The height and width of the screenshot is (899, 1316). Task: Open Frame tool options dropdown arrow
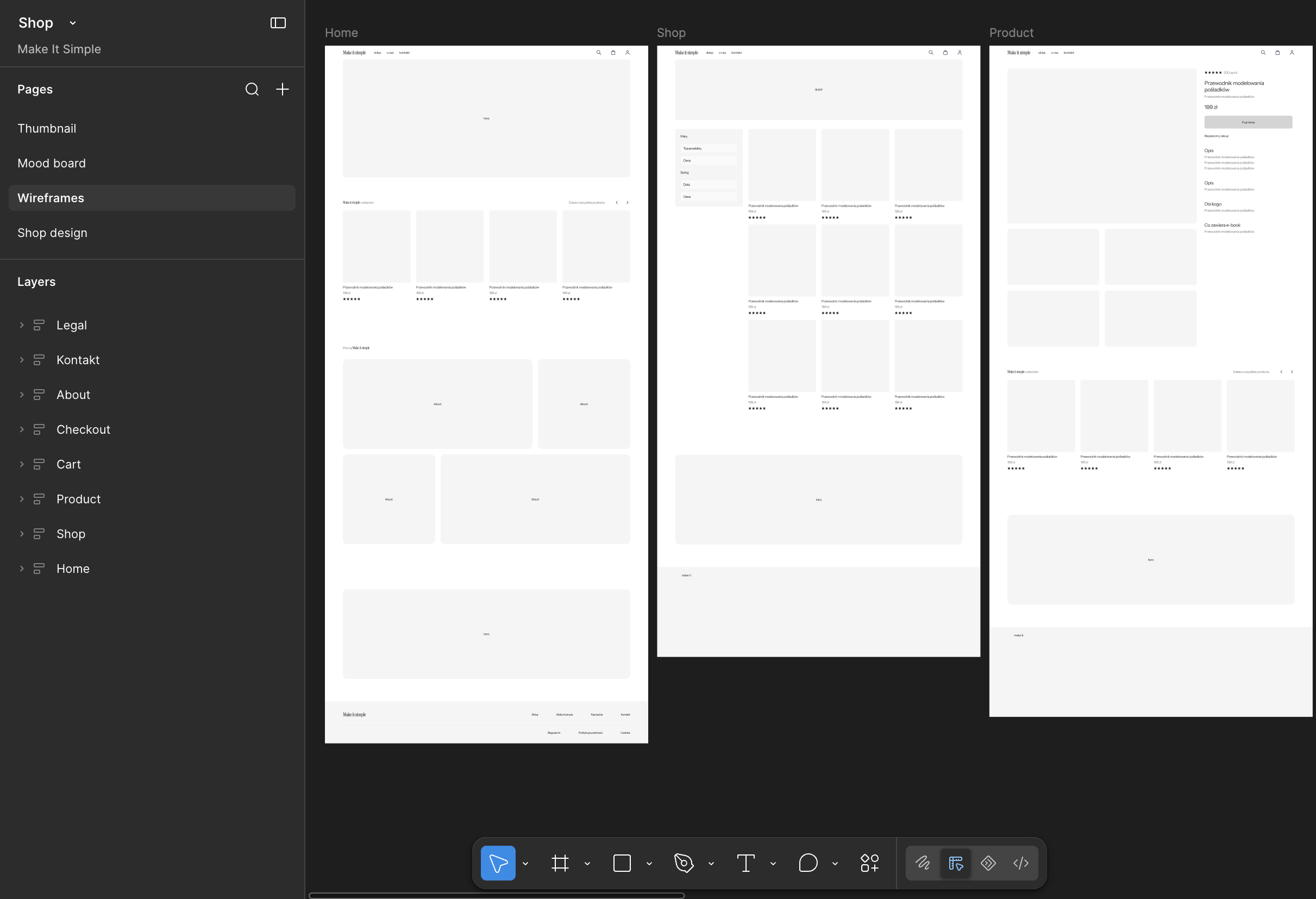587,863
